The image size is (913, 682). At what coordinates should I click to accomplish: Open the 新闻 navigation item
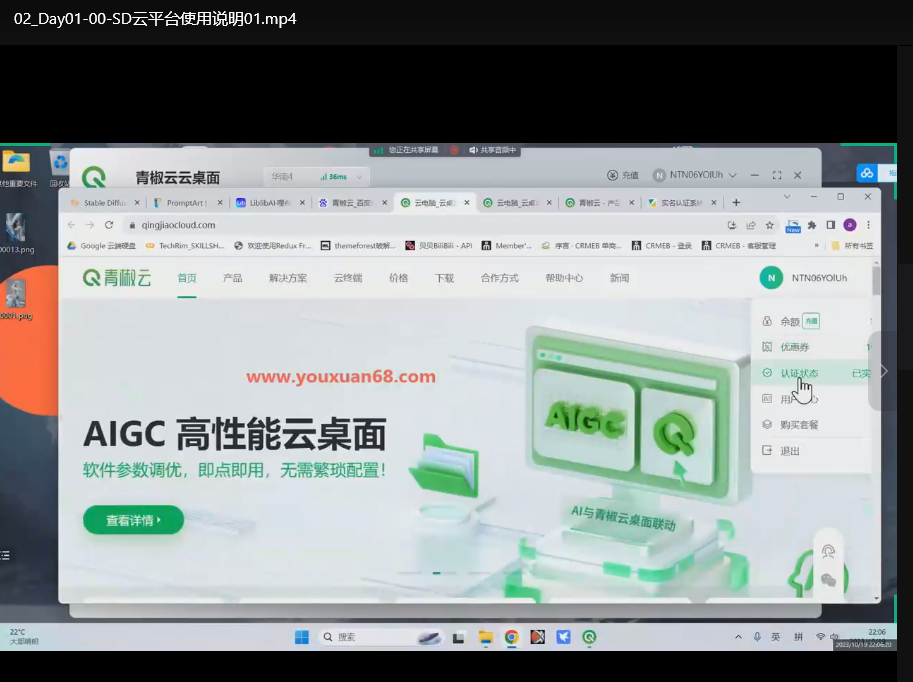[x=619, y=278]
